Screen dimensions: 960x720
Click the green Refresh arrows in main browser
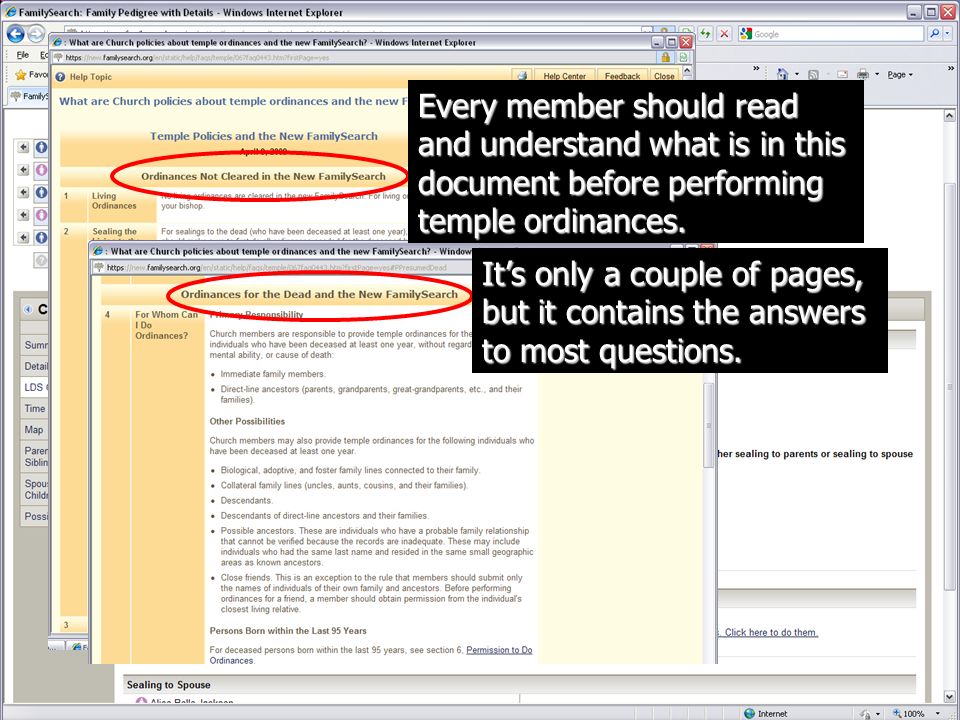coord(705,34)
